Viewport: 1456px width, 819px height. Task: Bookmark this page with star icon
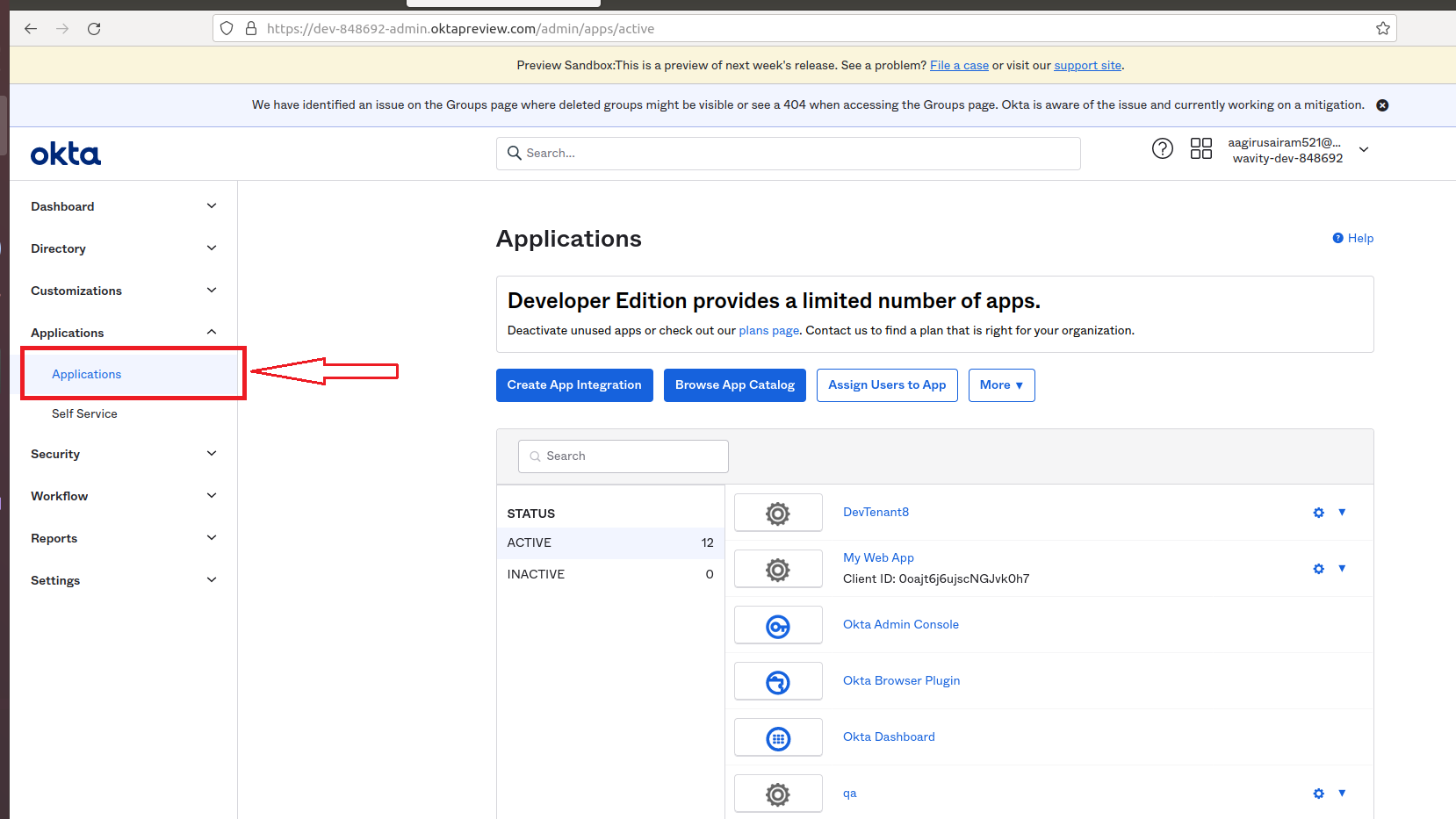pyautogui.click(x=1383, y=28)
